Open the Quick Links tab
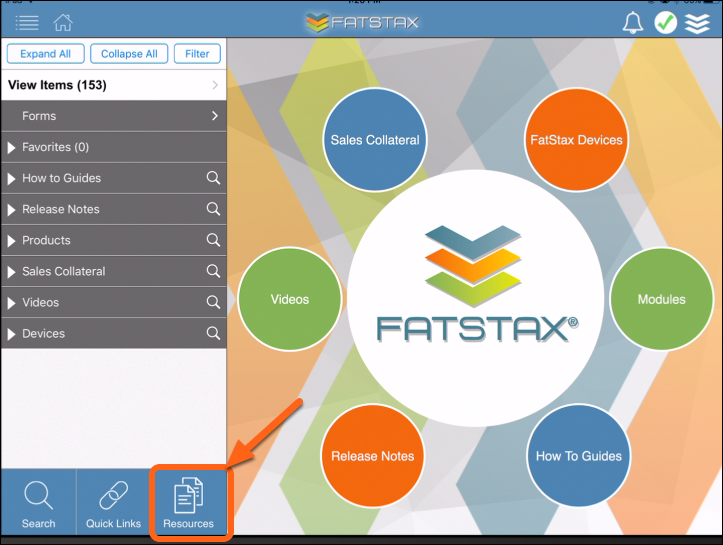The image size is (723, 545). (113, 503)
